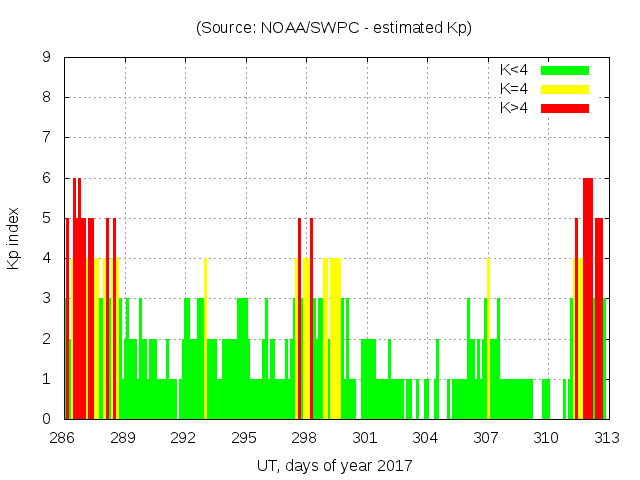The width and height of the screenshot is (640, 480).
Task: Click the 'UT, days of year 2017' axis label
Action: tap(334, 465)
